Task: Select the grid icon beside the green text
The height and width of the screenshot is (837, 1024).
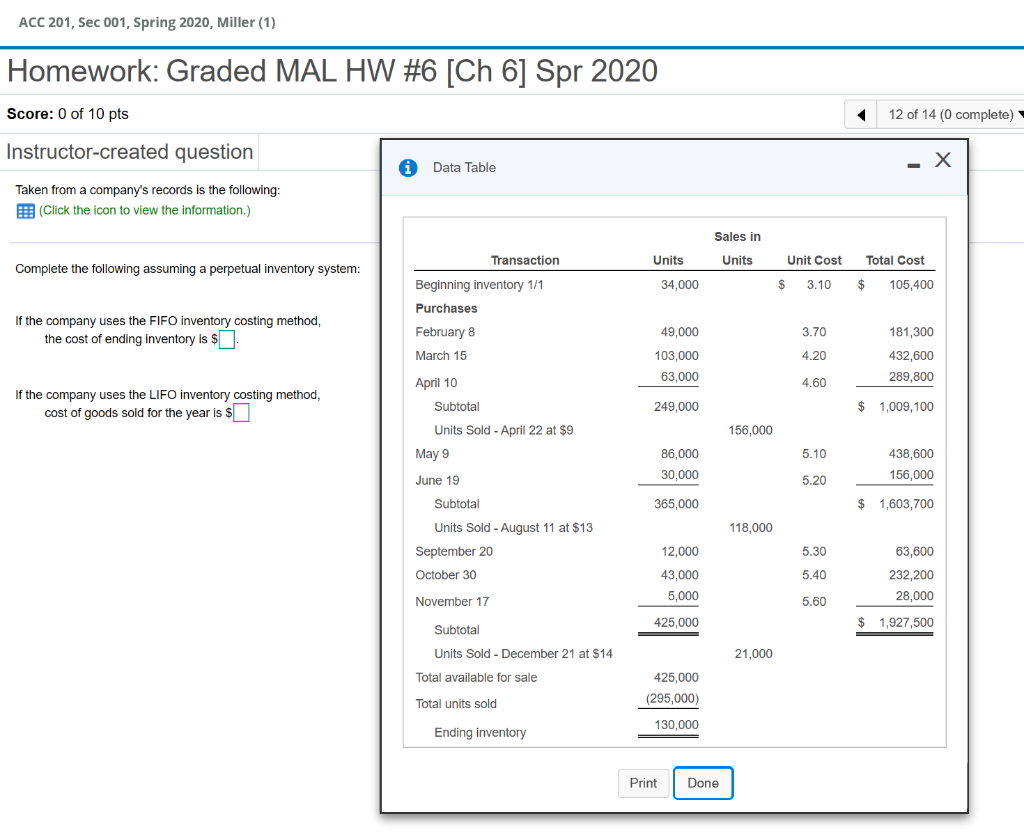Action: tap(24, 210)
